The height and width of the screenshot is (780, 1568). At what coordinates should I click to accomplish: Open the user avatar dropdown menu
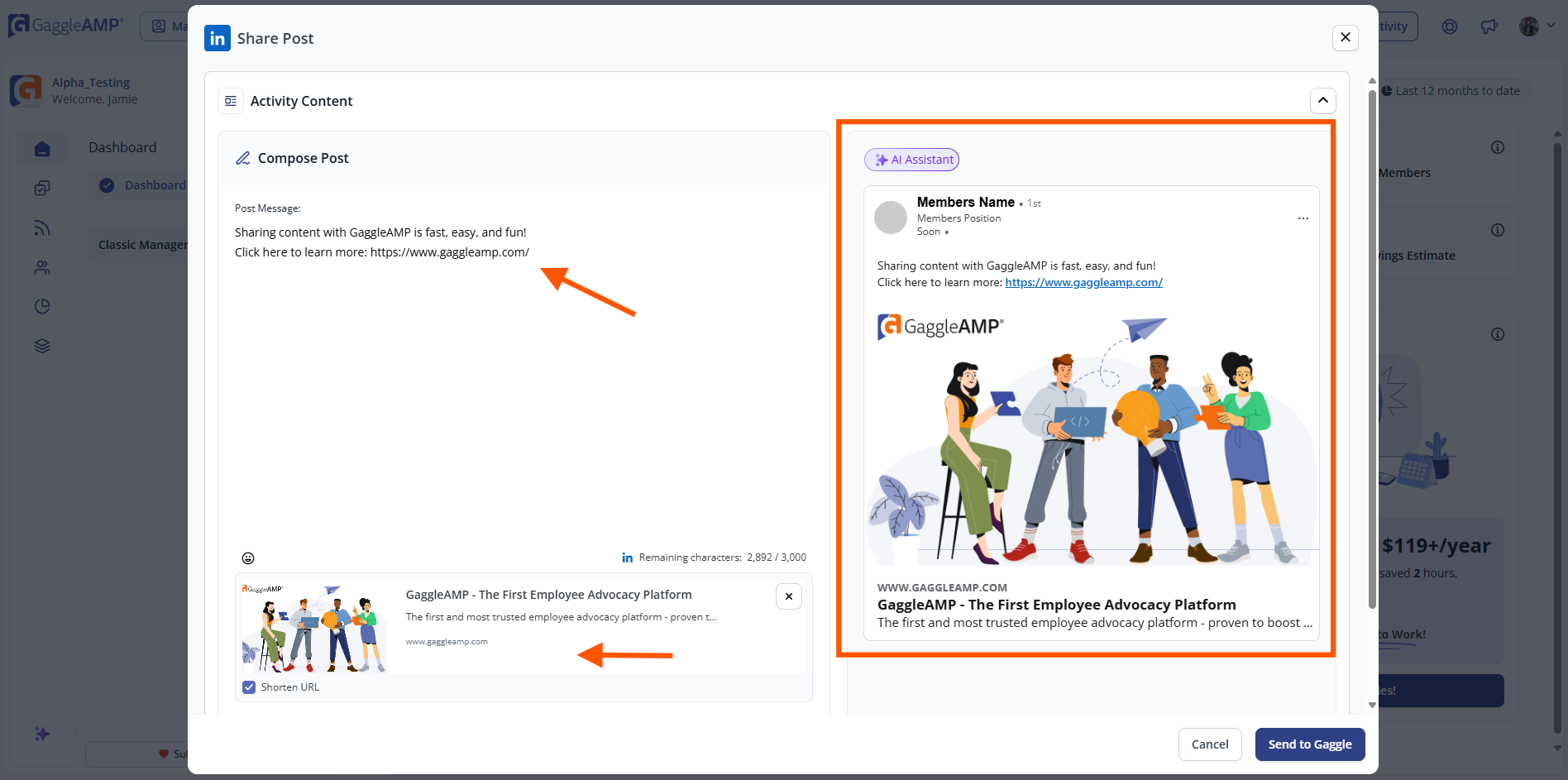click(1537, 26)
